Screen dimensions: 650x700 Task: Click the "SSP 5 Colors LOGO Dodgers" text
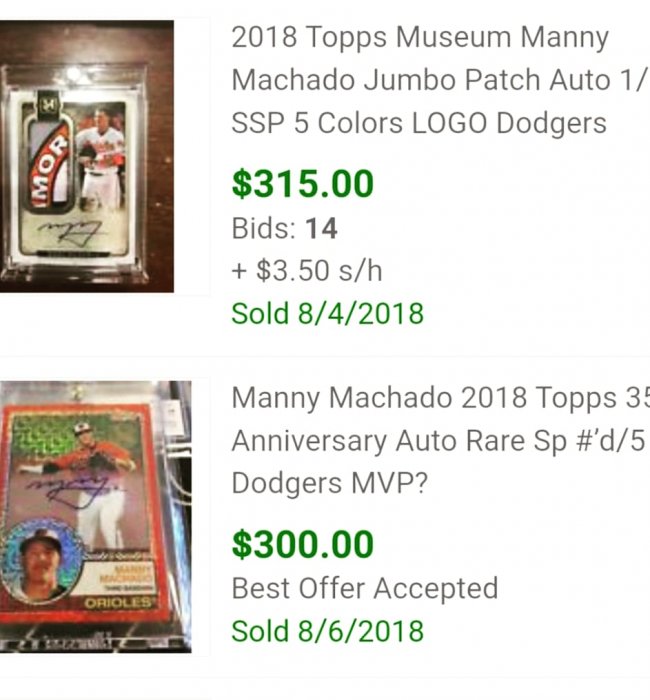419,123
